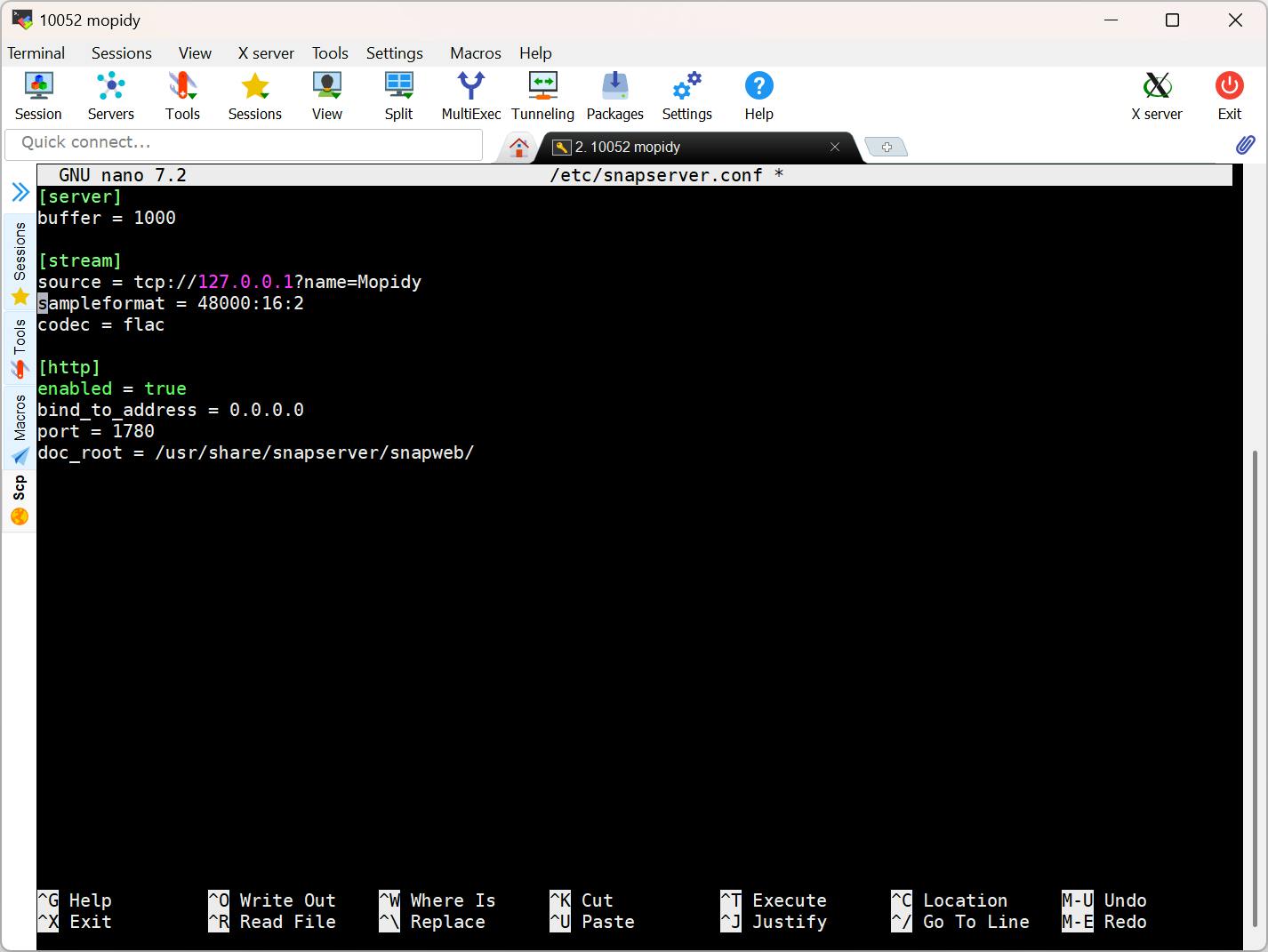Open the Session toolbar icon
1268x952 pixels.
pyautogui.click(x=38, y=96)
